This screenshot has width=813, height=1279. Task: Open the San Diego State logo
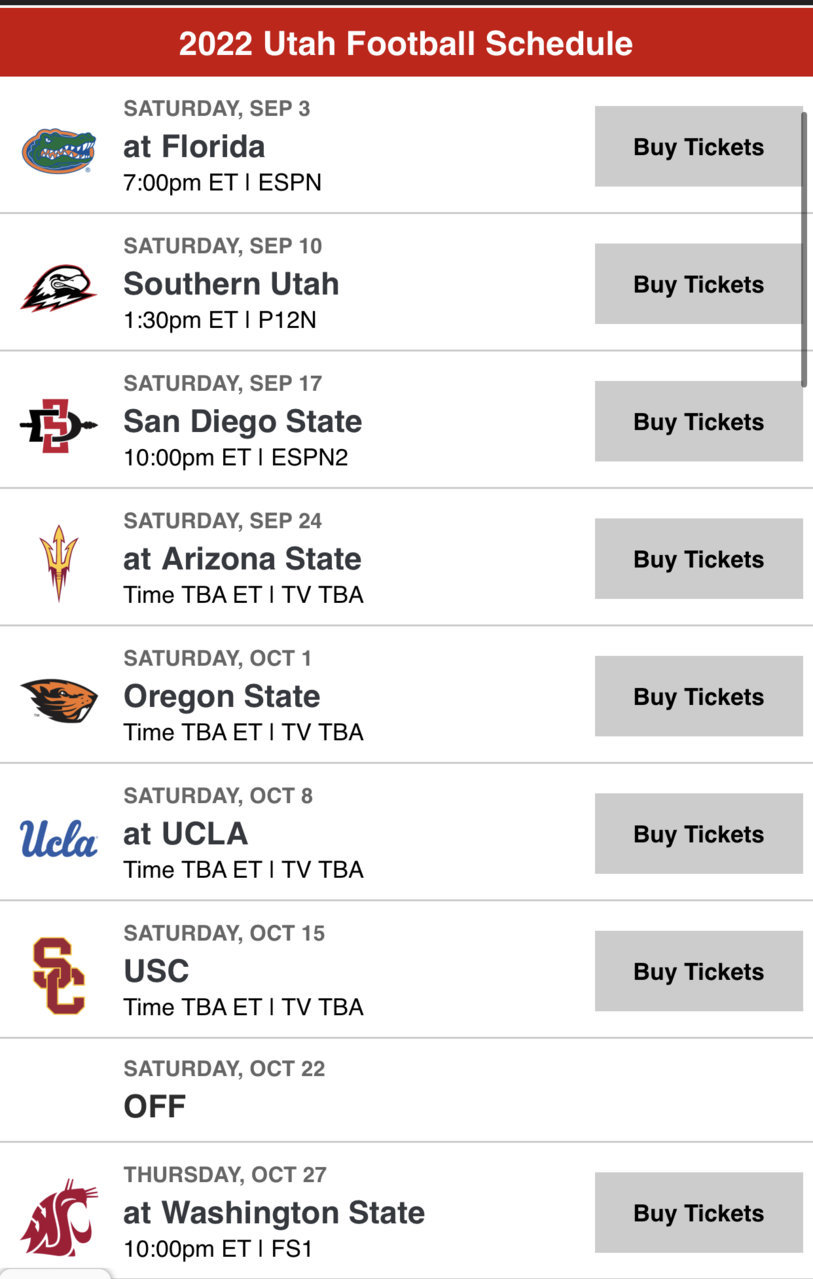[59, 426]
